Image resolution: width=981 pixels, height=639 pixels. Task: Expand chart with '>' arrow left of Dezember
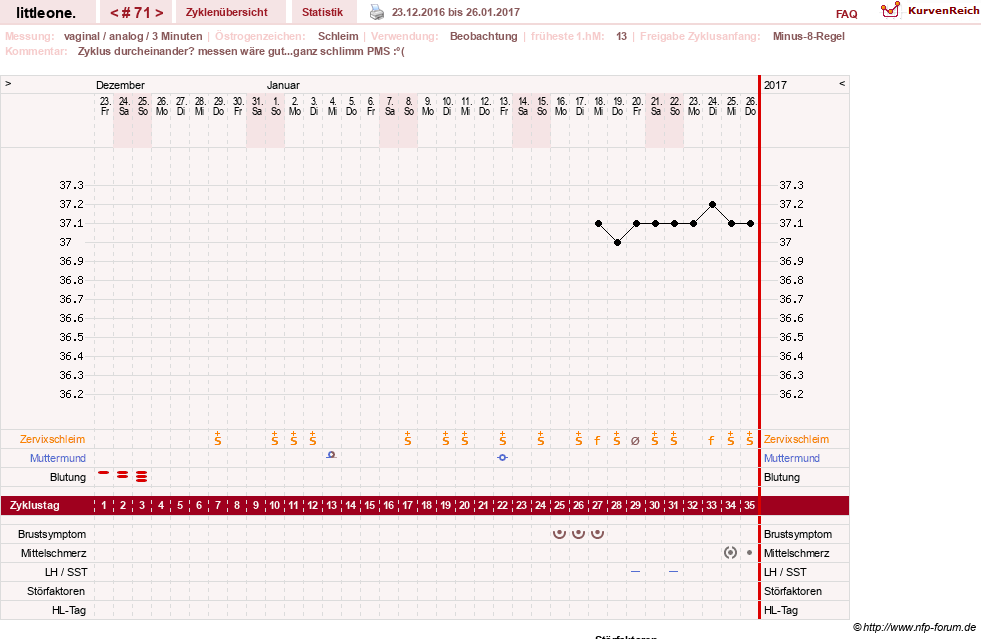tap(8, 83)
